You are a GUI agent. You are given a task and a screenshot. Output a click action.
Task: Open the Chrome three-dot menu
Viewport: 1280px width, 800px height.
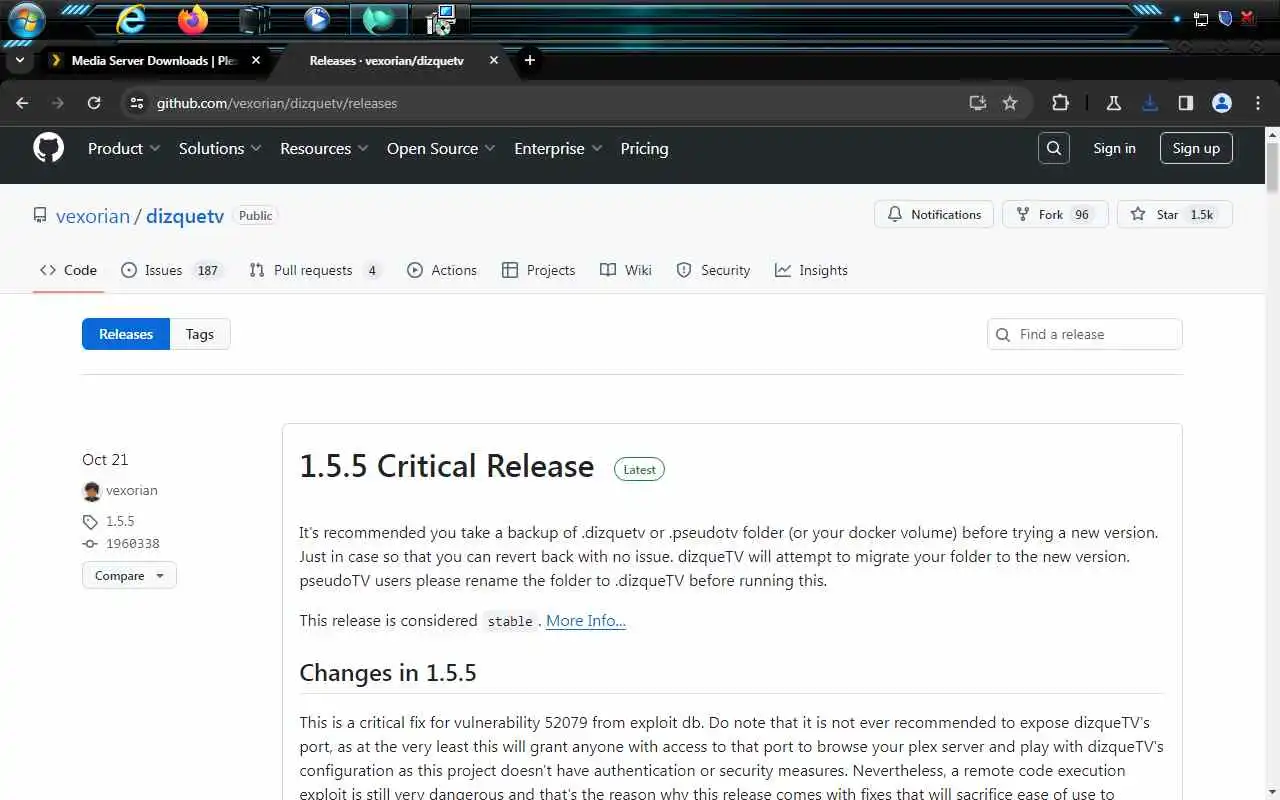pyautogui.click(x=1256, y=103)
